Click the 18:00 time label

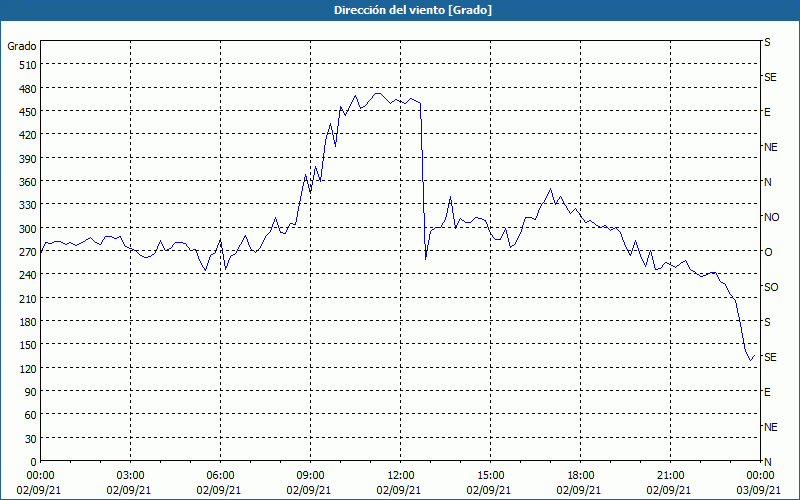point(581,476)
